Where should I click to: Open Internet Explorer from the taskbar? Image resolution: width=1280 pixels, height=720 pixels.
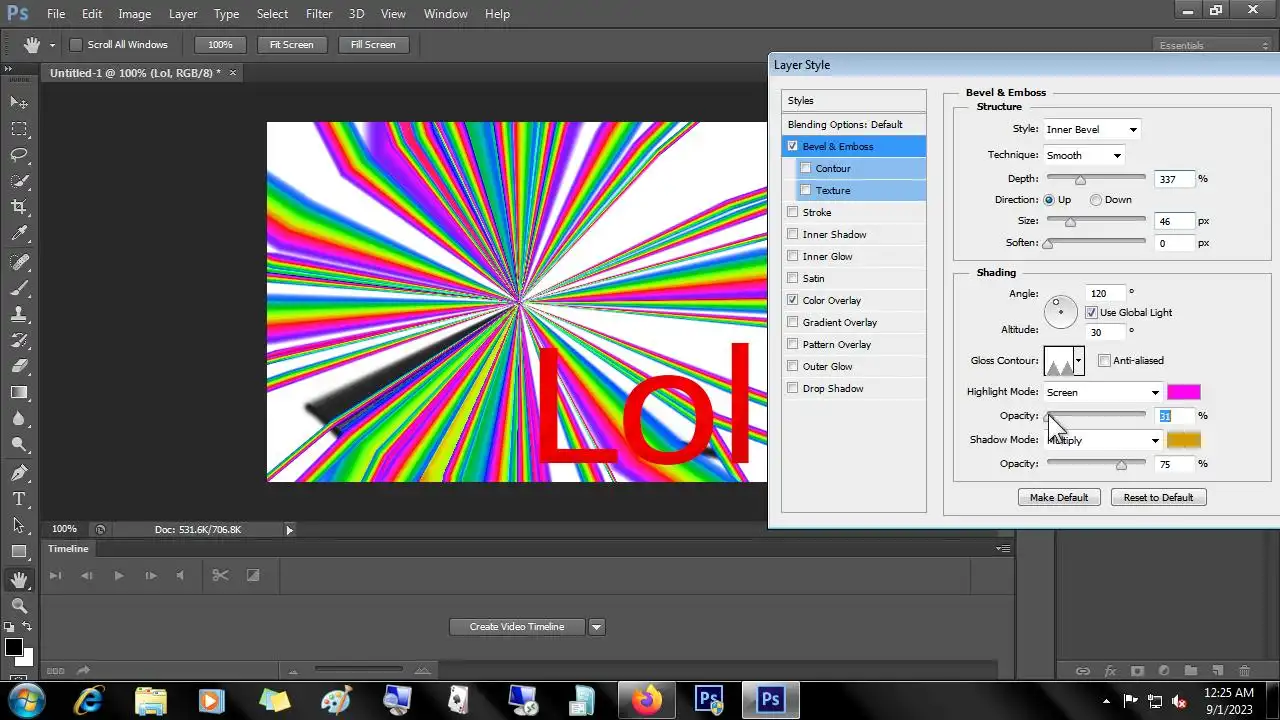88,700
